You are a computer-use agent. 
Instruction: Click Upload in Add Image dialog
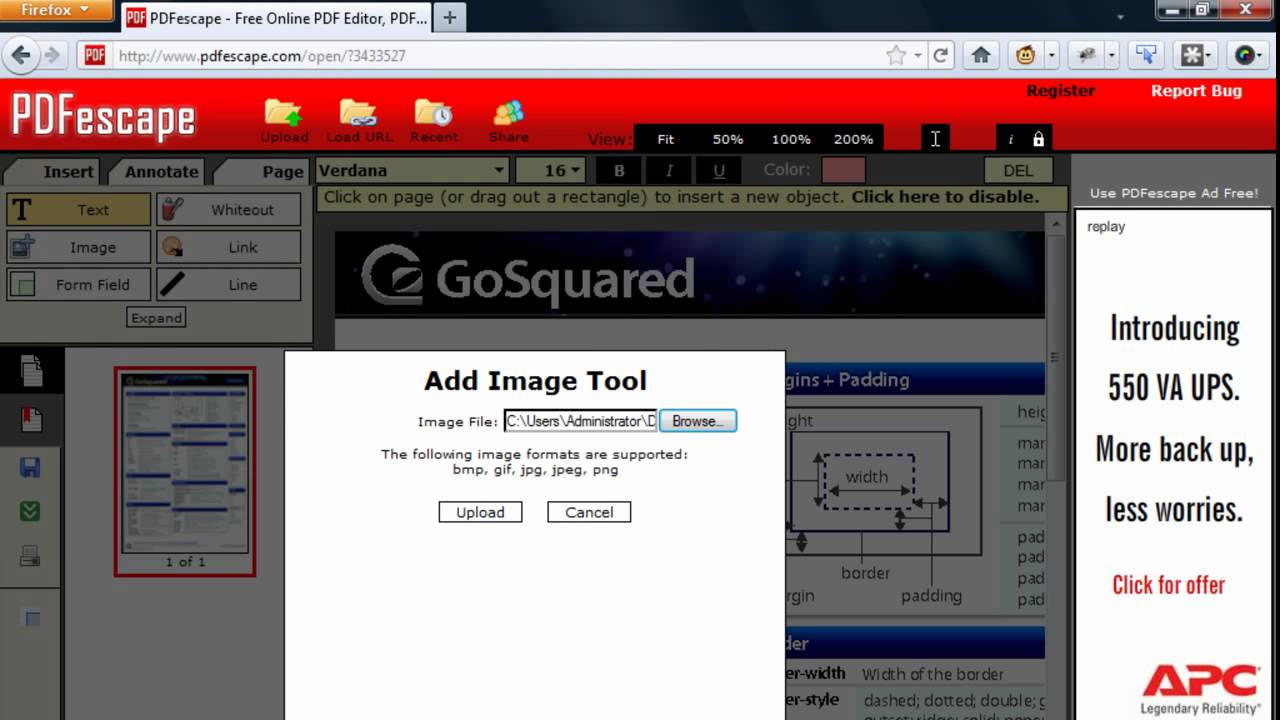click(x=480, y=512)
